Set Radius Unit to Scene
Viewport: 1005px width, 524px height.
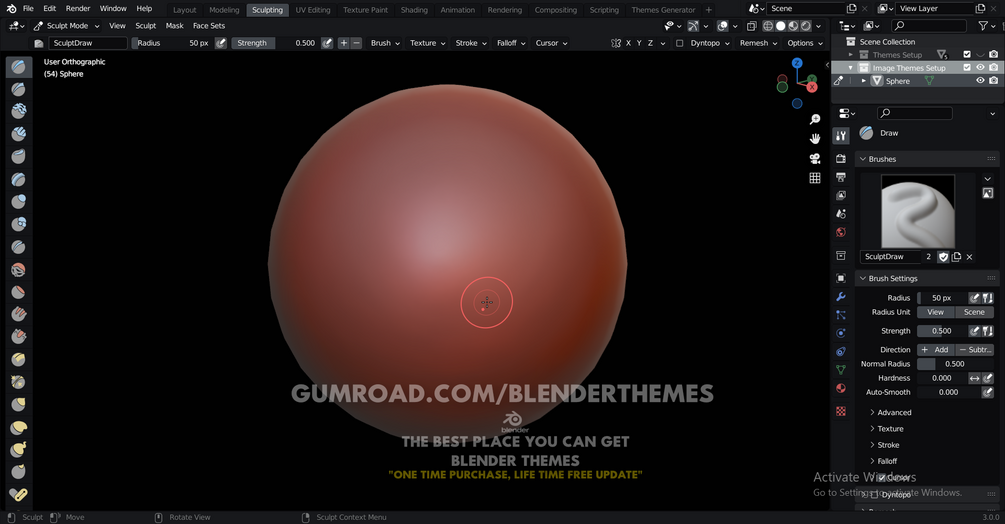tap(974, 312)
